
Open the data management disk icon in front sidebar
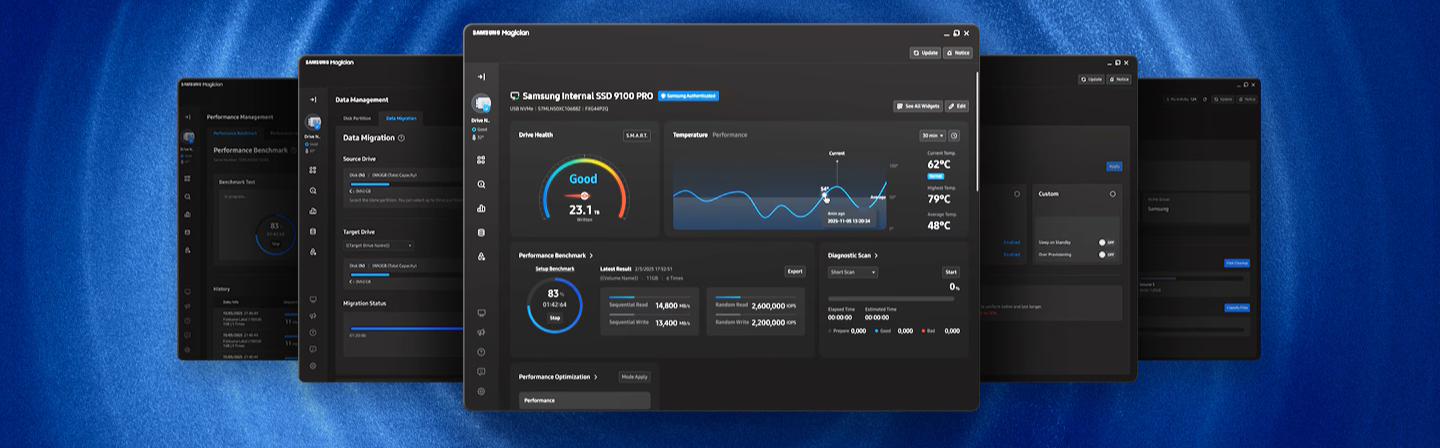tap(481, 232)
